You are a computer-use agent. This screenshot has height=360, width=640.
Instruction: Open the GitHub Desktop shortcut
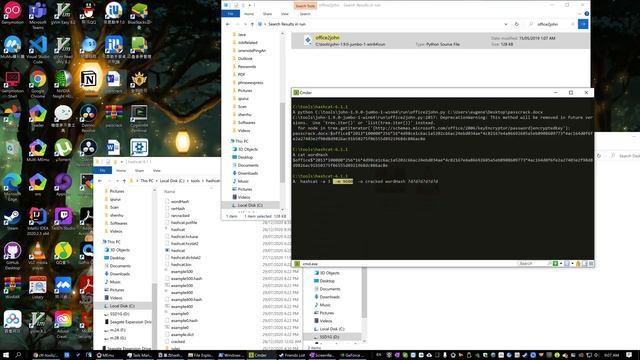[x=12, y=256]
